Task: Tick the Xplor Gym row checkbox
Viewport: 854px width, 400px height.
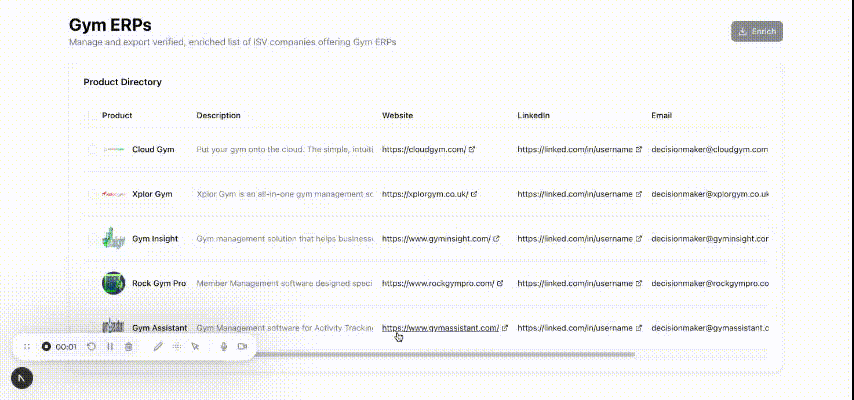Action: coord(92,194)
